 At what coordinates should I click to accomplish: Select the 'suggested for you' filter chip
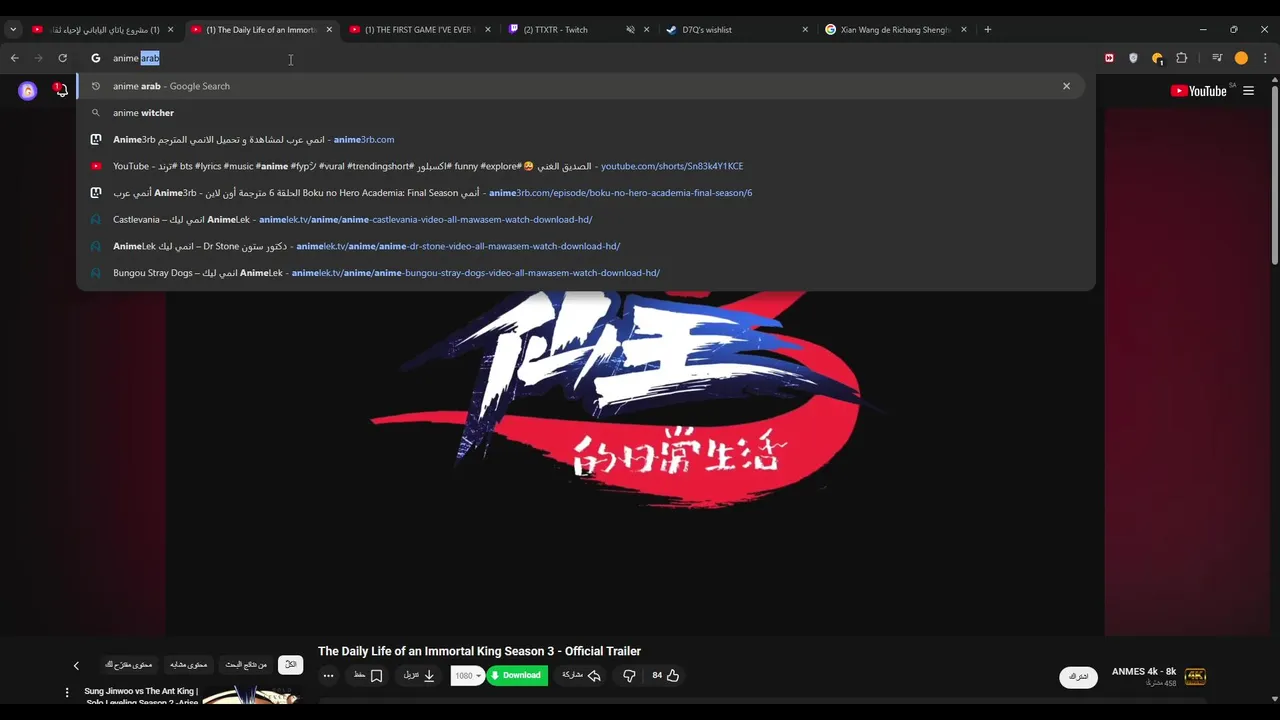[129, 665]
